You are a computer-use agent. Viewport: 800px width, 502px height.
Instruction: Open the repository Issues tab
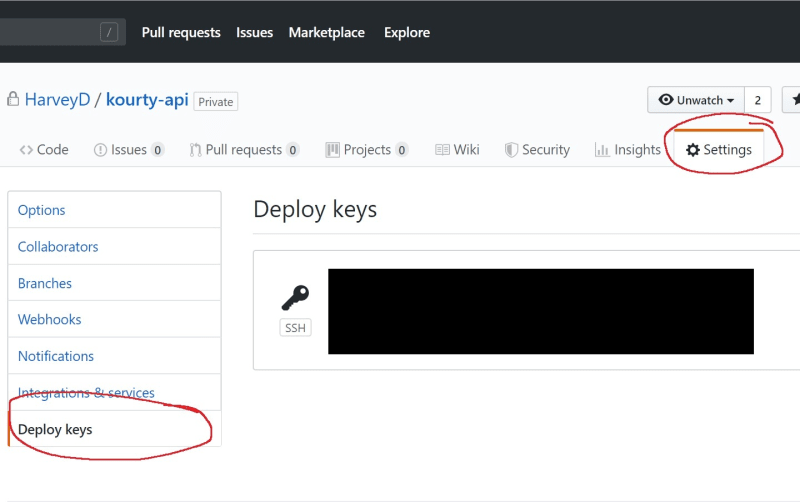pyautogui.click(x=129, y=149)
